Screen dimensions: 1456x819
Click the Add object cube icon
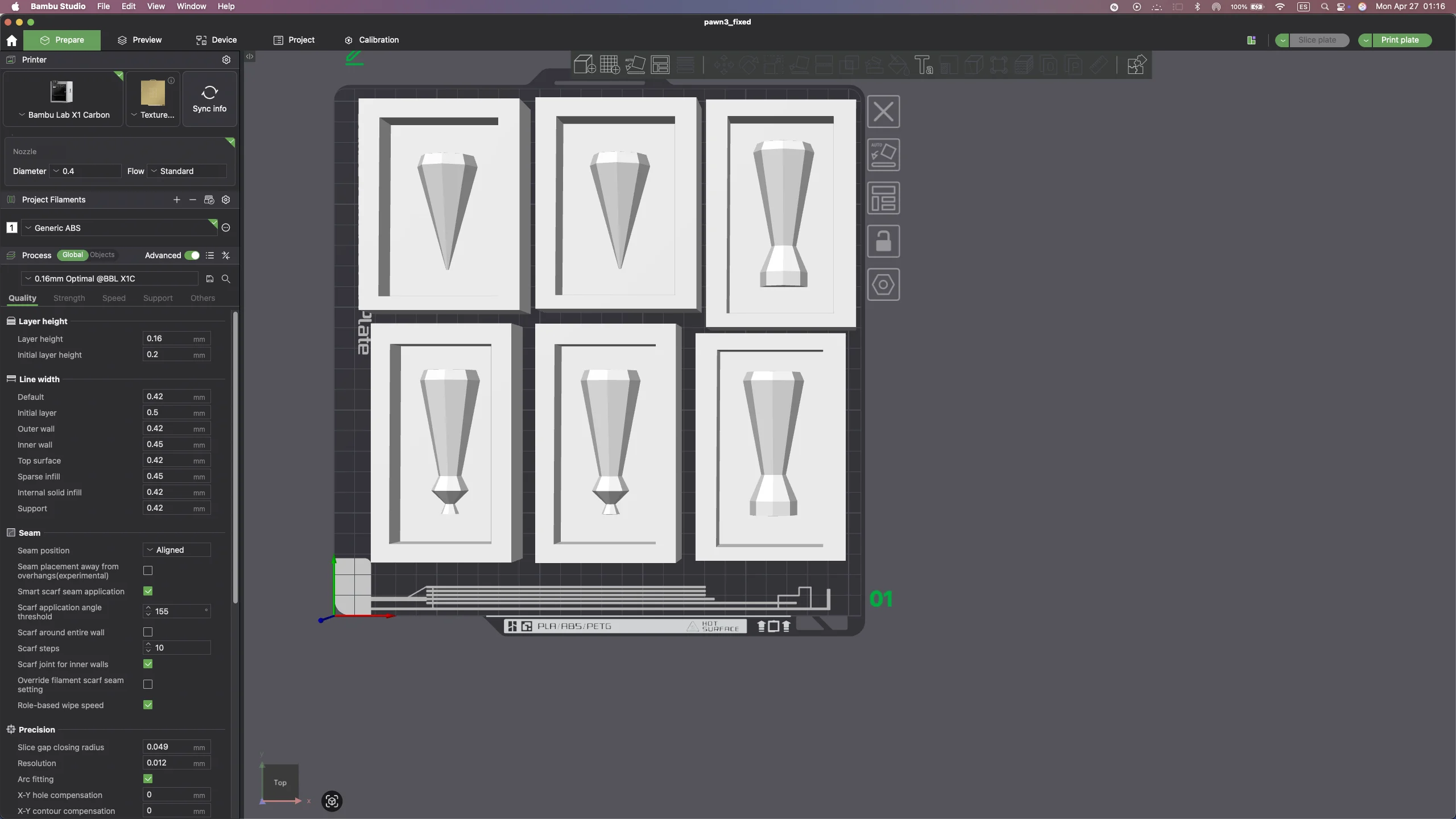click(x=584, y=65)
